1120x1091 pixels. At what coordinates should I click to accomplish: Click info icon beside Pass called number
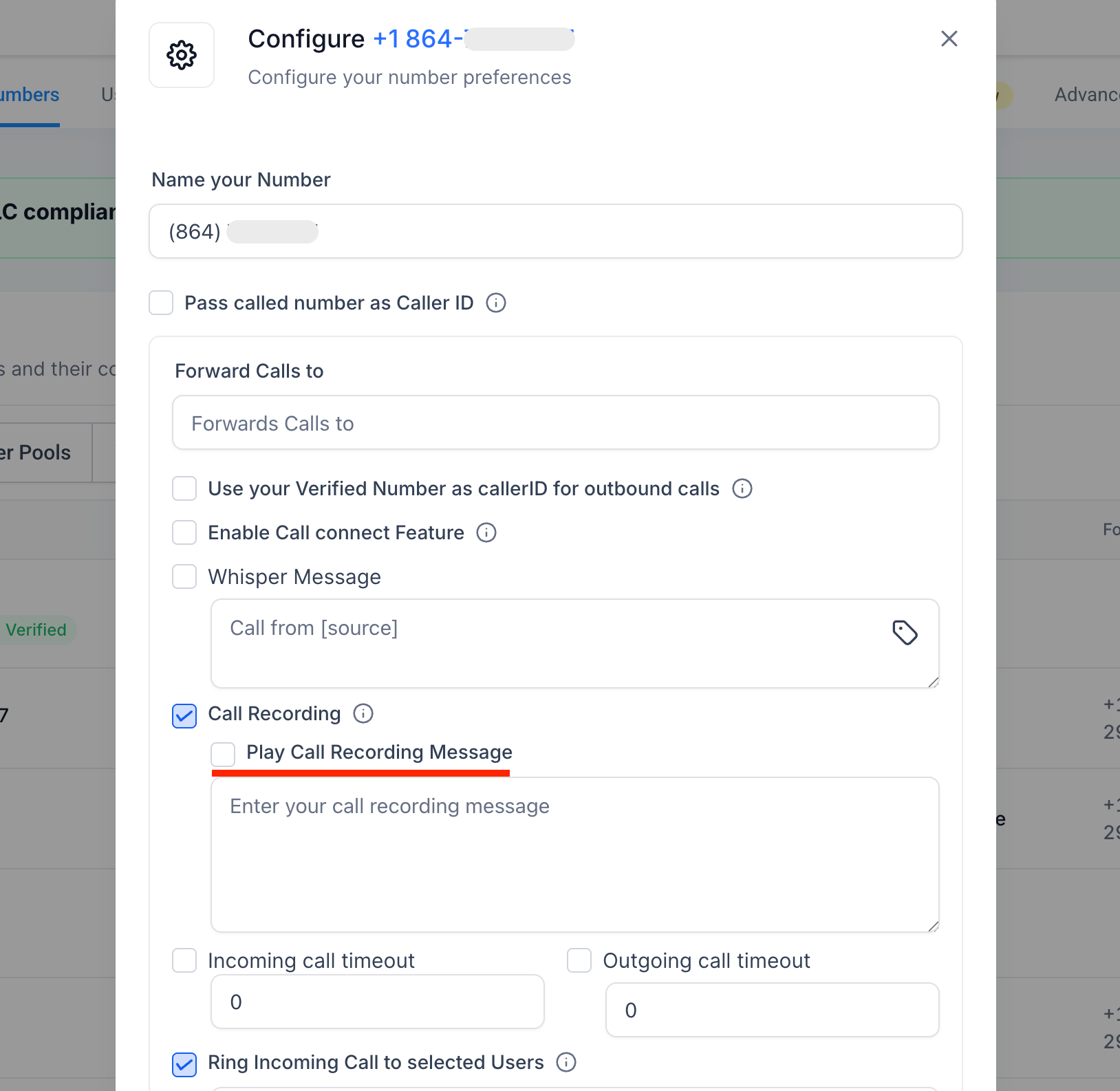496,303
